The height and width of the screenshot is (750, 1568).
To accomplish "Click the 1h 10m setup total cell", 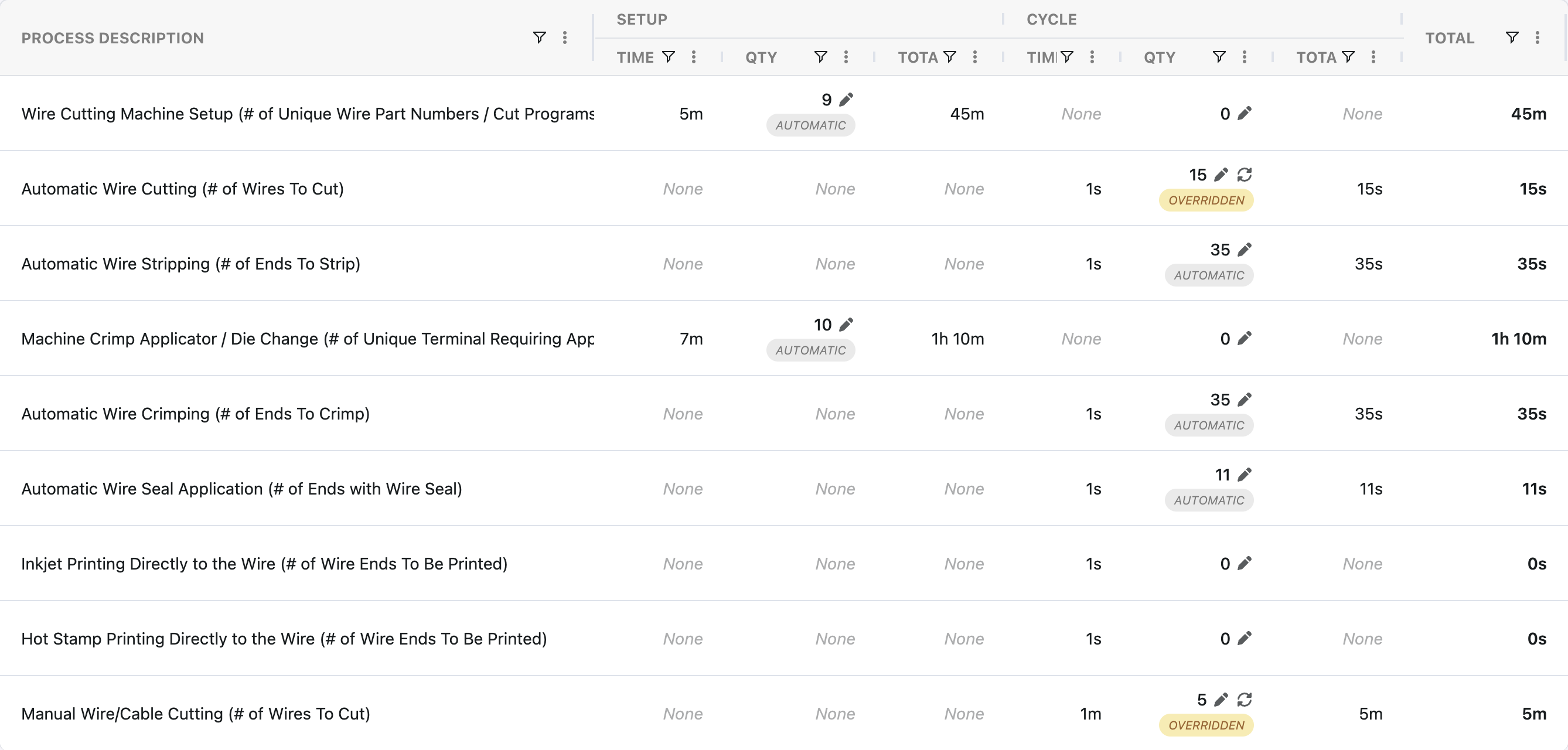I will click(957, 339).
